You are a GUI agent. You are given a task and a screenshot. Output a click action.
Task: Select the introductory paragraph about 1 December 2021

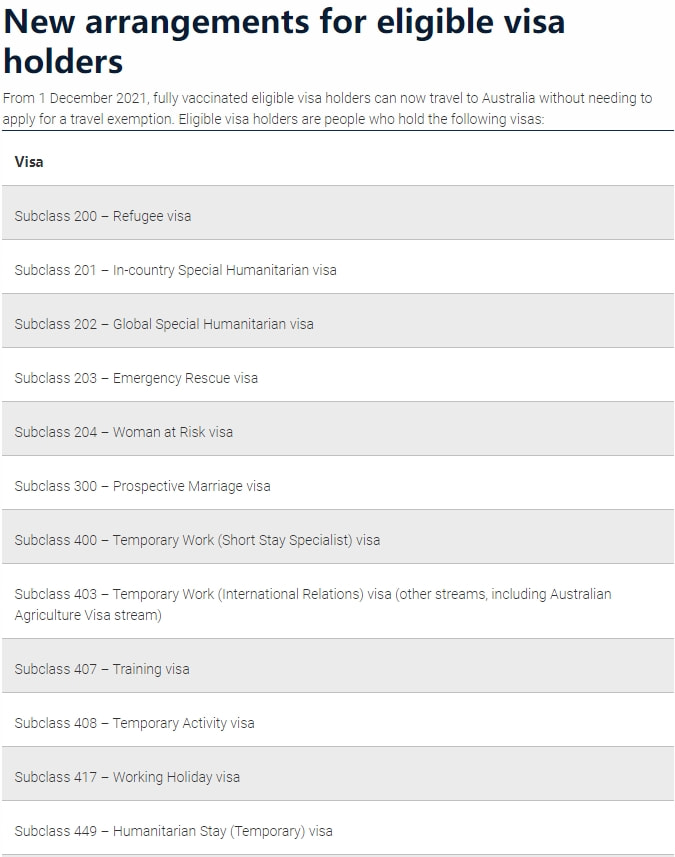(327, 108)
